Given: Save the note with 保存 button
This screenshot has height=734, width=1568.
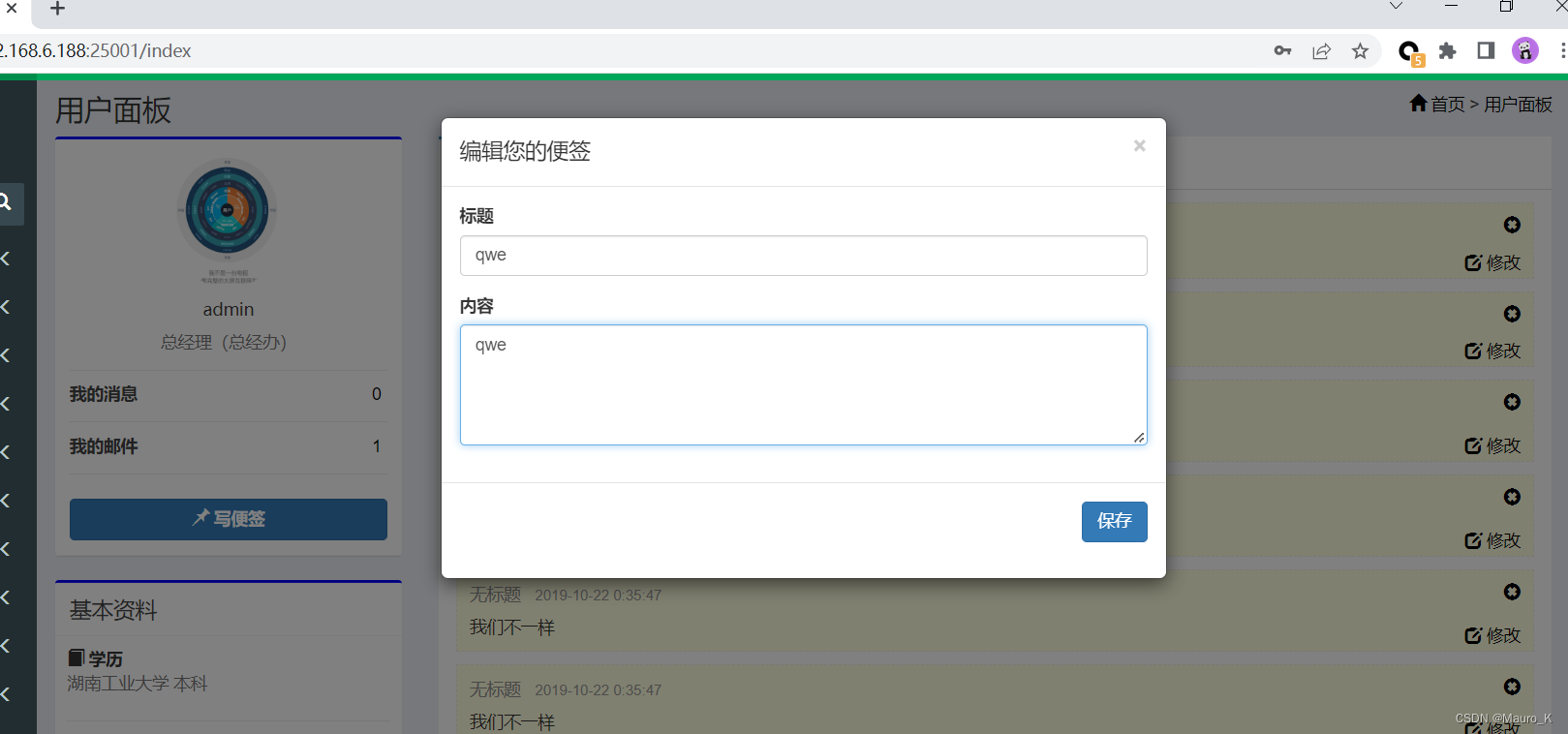Looking at the screenshot, I should [x=1115, y=522].
